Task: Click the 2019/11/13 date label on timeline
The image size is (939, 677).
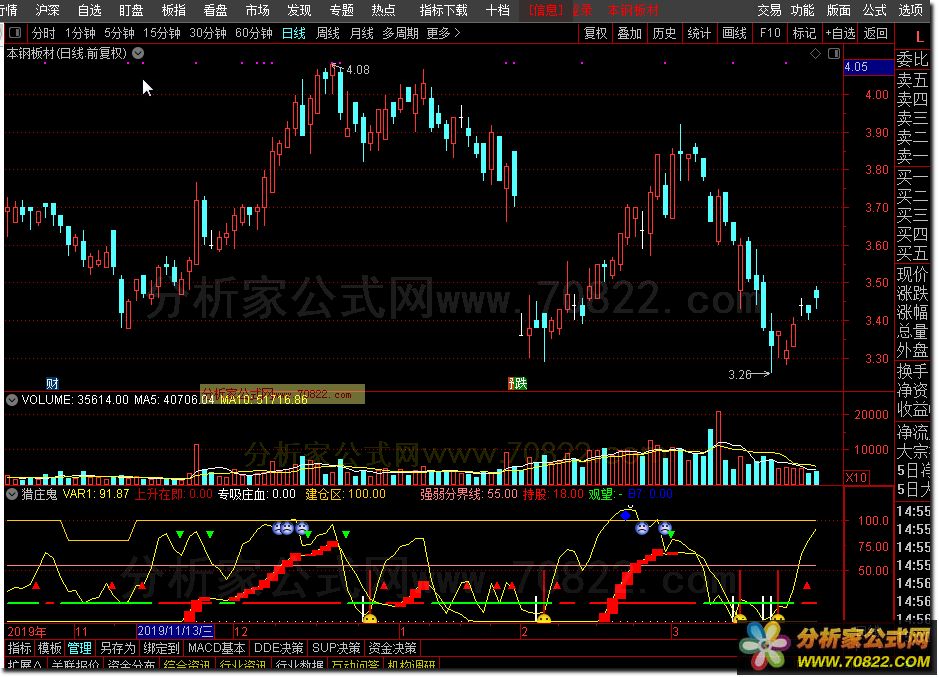Action: point(176,632)
